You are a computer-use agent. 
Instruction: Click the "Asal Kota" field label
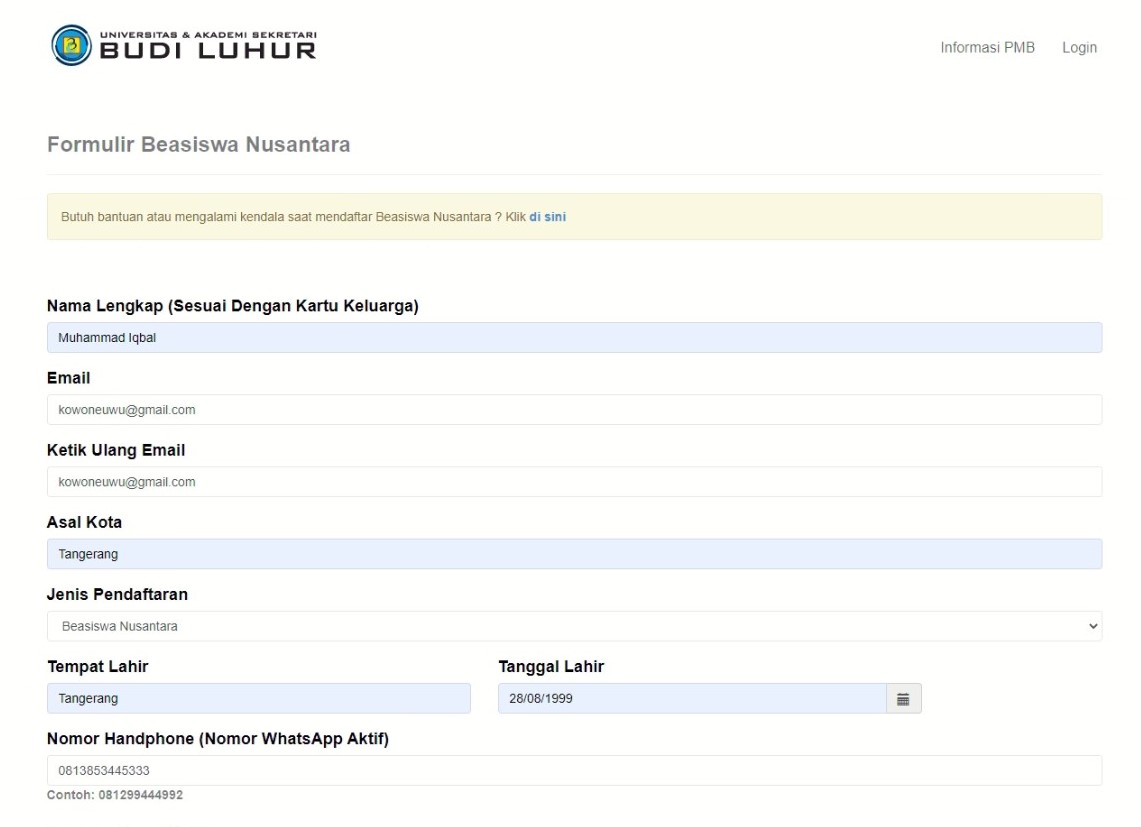pyautogui.click(x=84, y=522)
